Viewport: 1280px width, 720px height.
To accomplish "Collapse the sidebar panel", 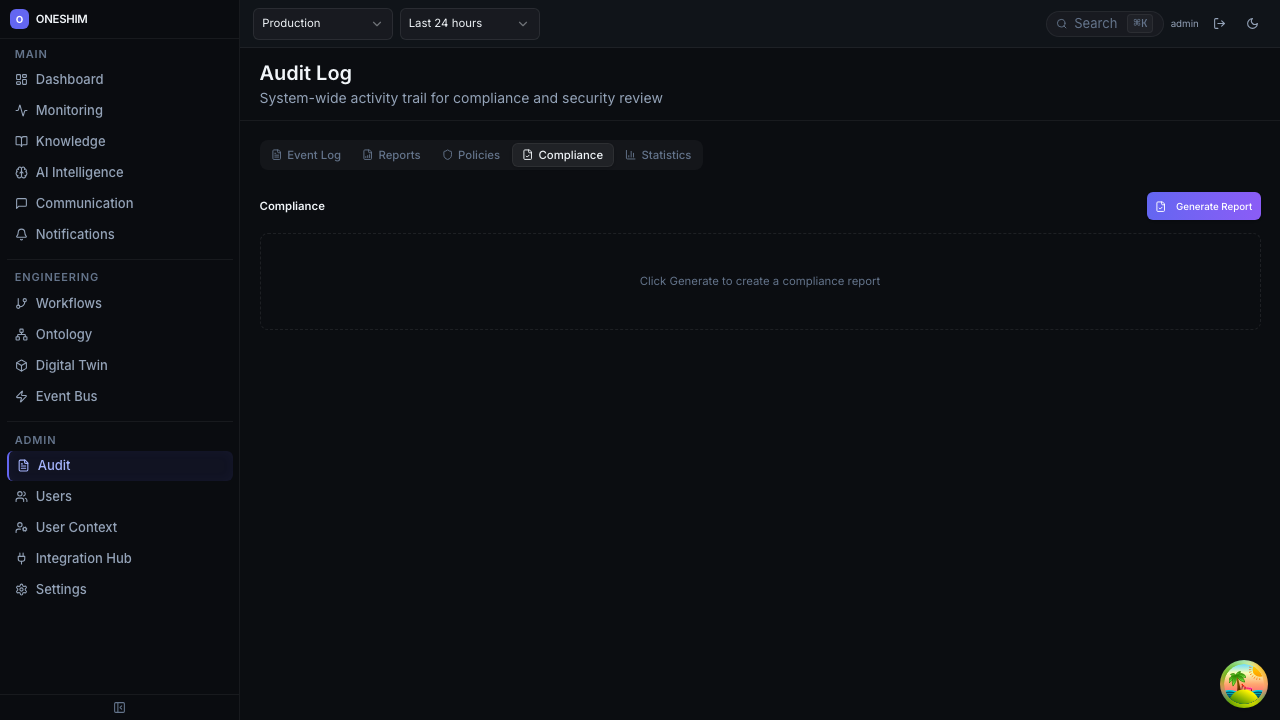I will [119, 707].
